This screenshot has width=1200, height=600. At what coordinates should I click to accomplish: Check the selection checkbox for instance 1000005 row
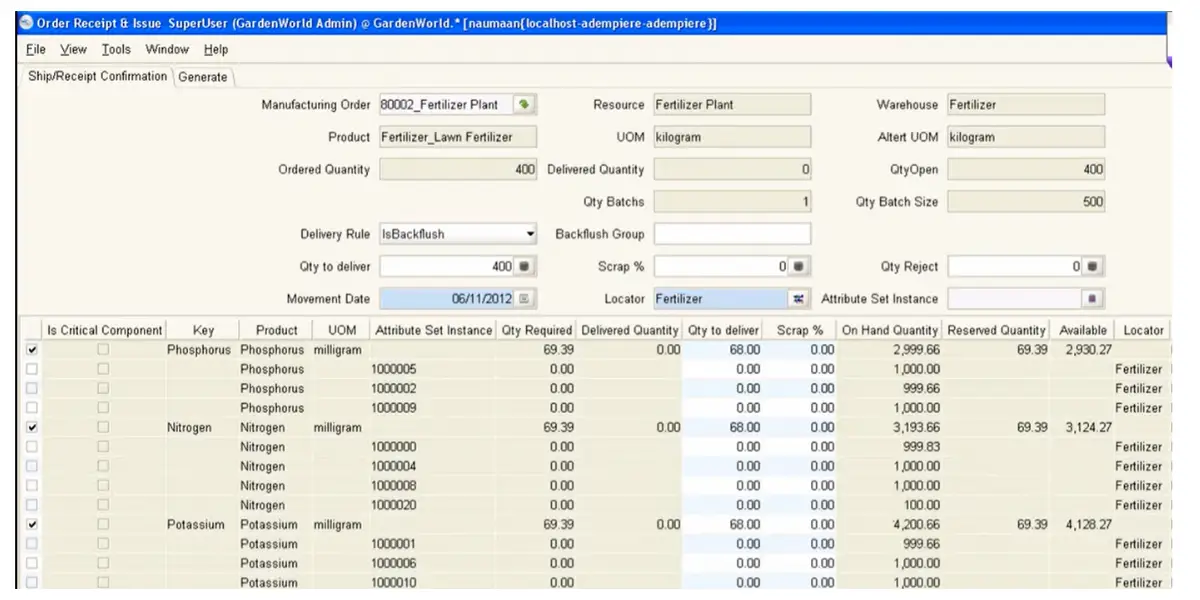pos(32,369)
